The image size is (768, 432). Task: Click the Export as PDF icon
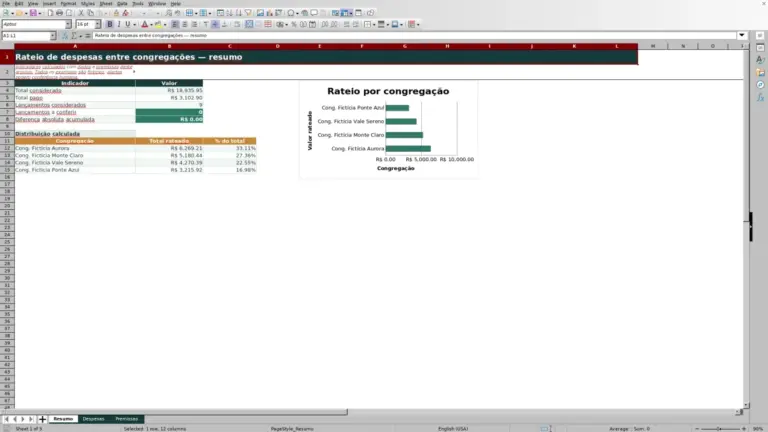pos(50,13)
